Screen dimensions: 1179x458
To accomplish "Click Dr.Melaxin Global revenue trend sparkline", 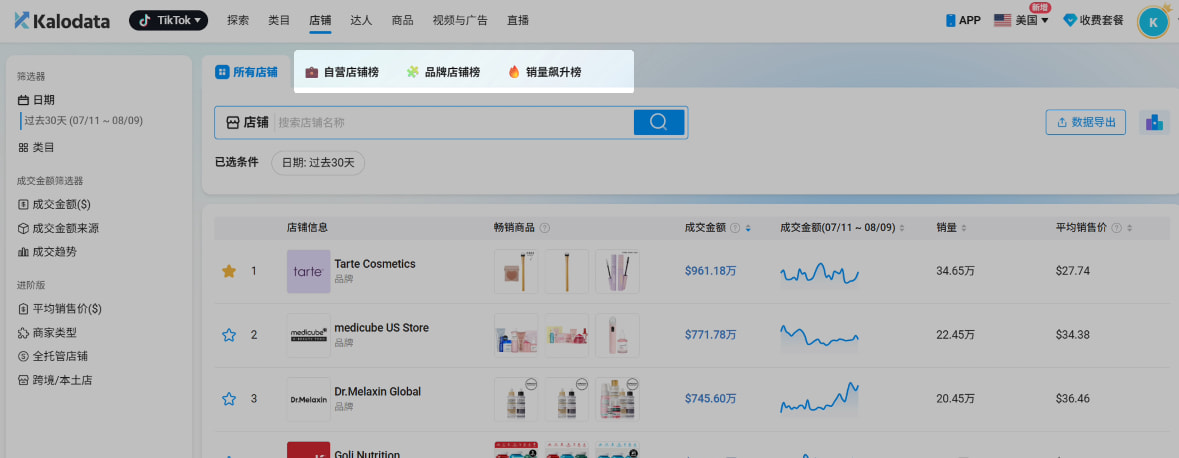I will 820,399.
